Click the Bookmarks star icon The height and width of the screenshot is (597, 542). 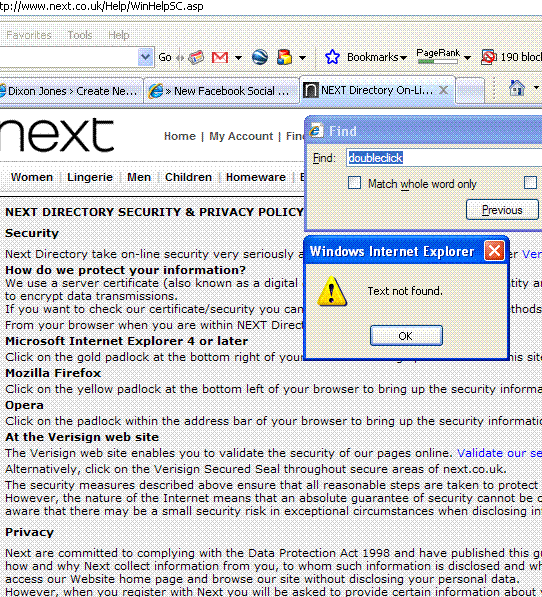332,57
